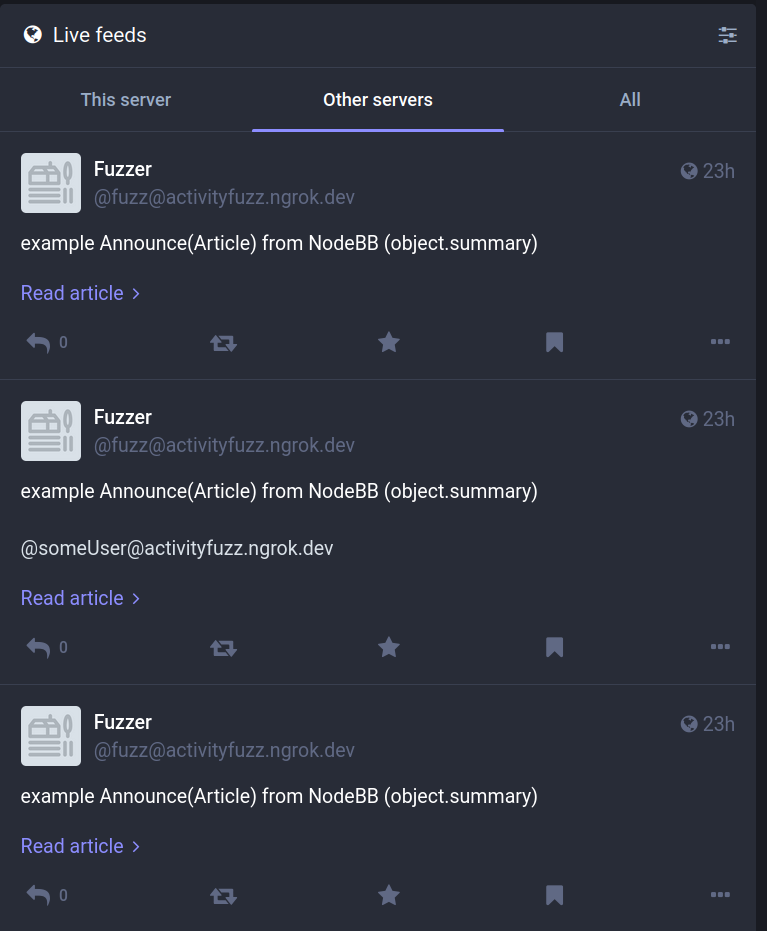Open the first post's Fuzzer avatar
This screenshot has width=767, height=931.
[x=51, y=183]
